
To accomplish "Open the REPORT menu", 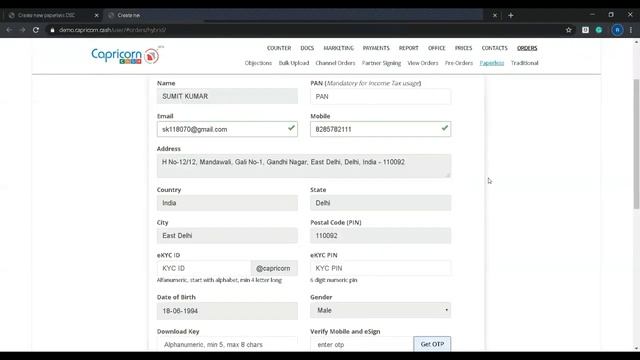I will click(x=409, y=48).
